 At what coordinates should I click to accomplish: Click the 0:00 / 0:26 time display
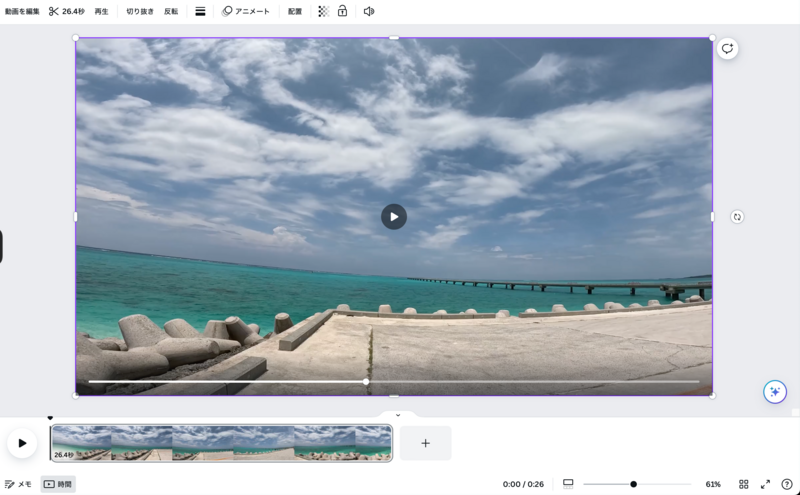(523, 484)
